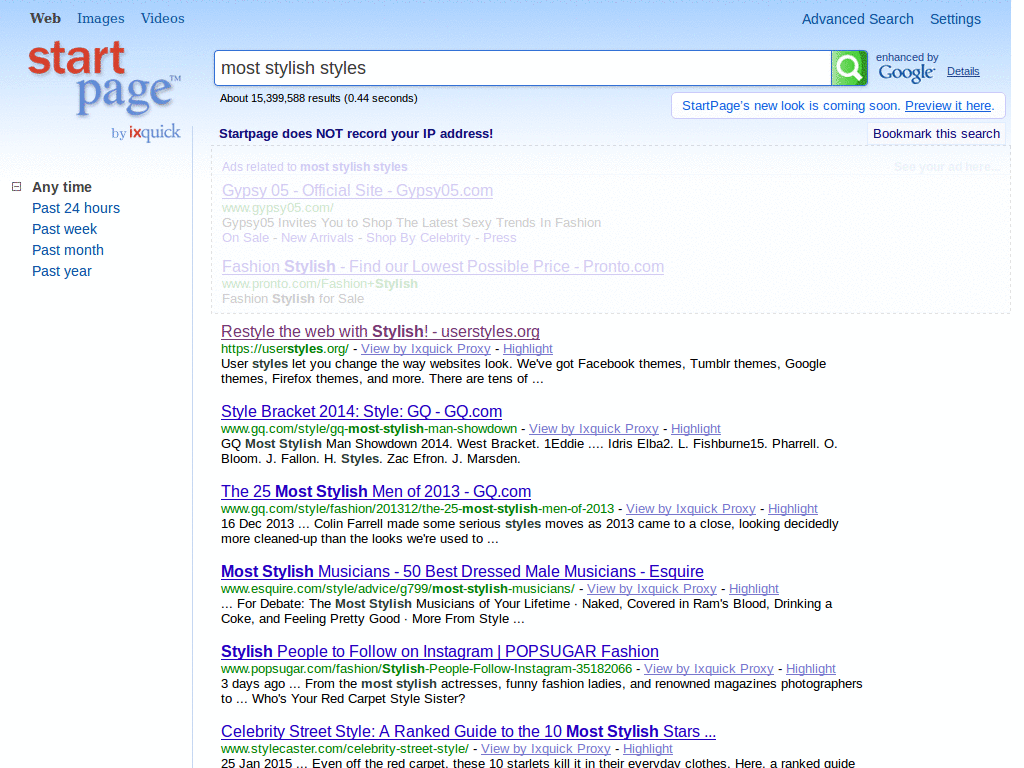
Task: Click Bookmark this search button
Action: (936, 133)
